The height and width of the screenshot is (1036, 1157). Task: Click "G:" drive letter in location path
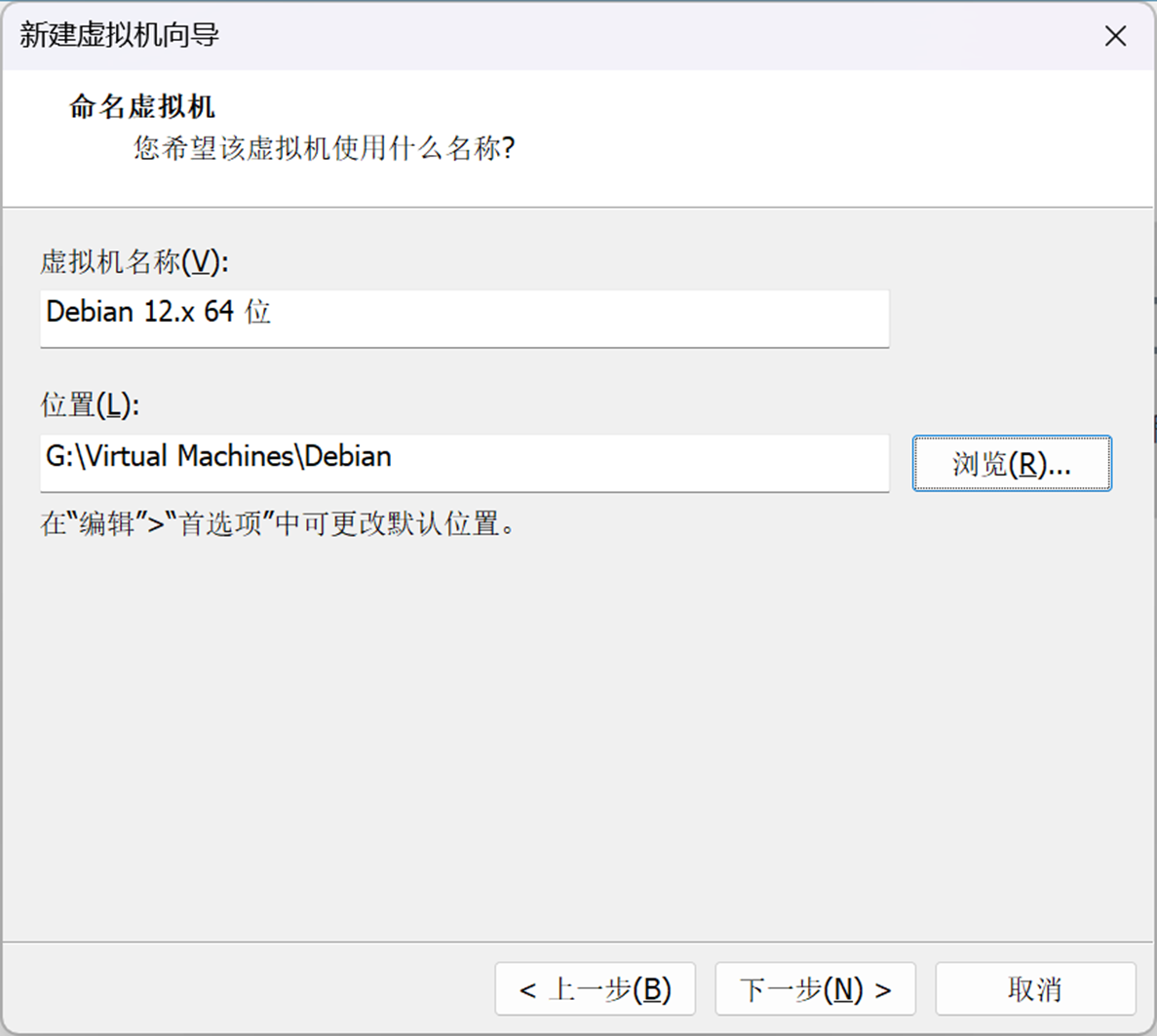pyautogui.click(x=58, y=456)
